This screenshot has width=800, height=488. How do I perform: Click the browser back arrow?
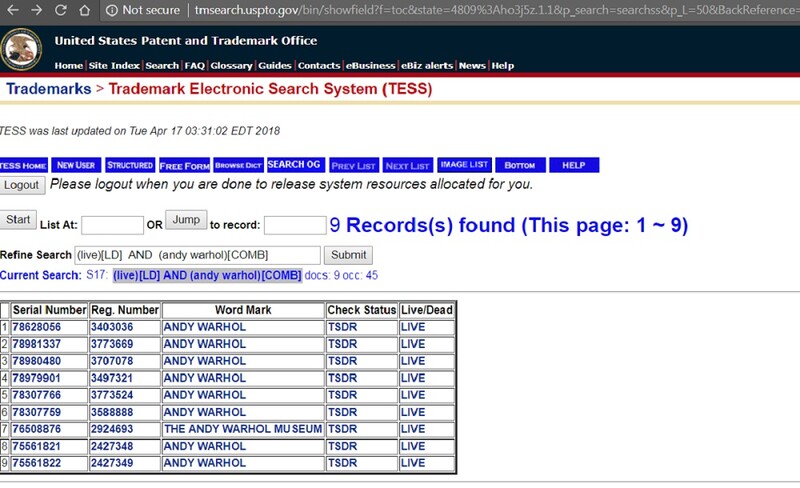click(x=13, y=10)
